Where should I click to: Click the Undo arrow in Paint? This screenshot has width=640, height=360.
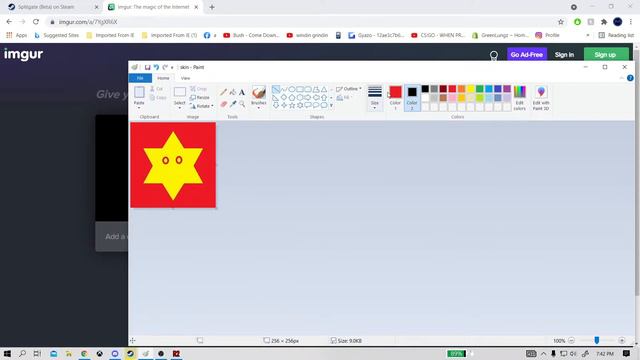tap(156, 67)
